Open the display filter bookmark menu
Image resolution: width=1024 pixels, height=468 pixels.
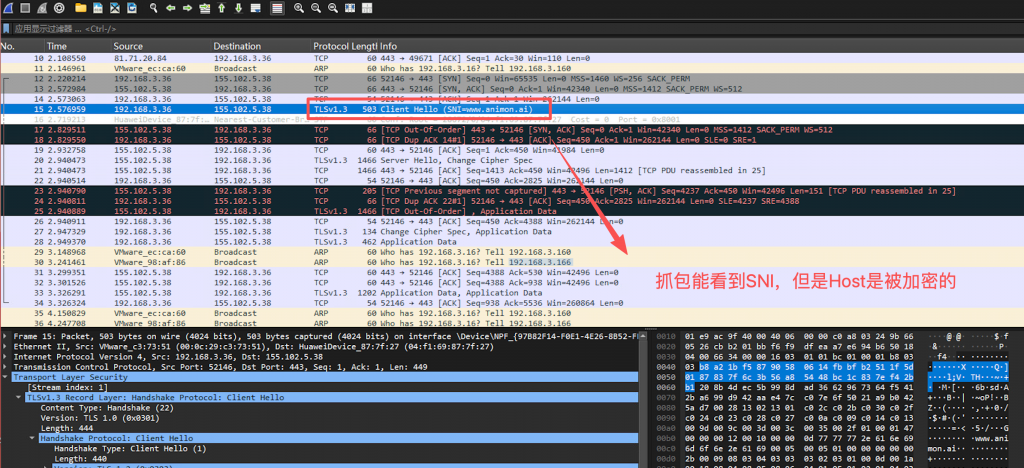(7, 29)
